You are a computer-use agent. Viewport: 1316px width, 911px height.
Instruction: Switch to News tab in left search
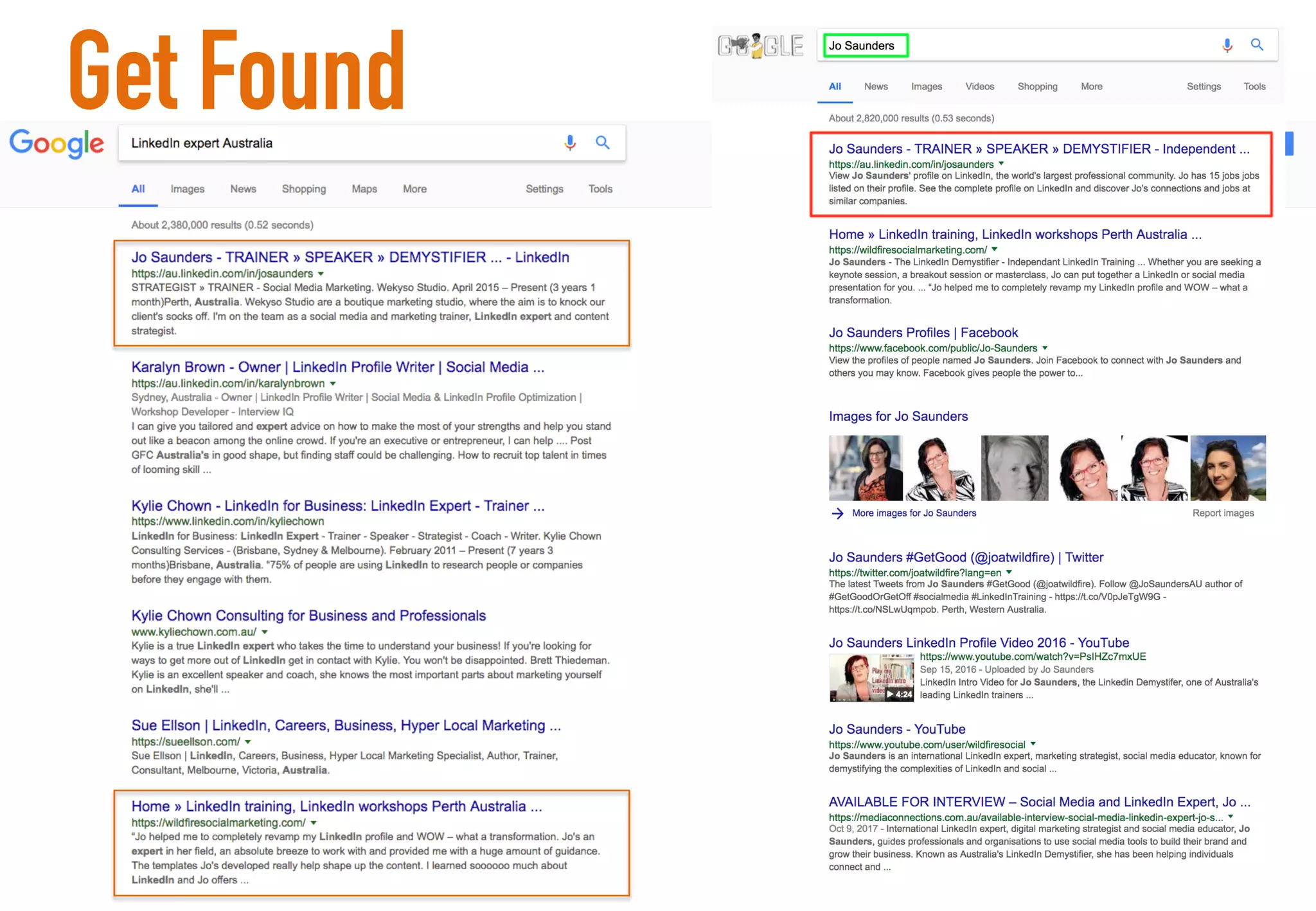244,189
